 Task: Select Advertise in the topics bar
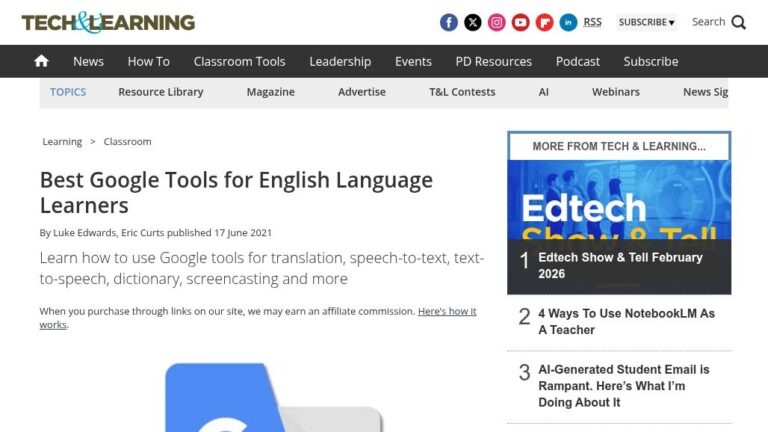coord(361,92)
